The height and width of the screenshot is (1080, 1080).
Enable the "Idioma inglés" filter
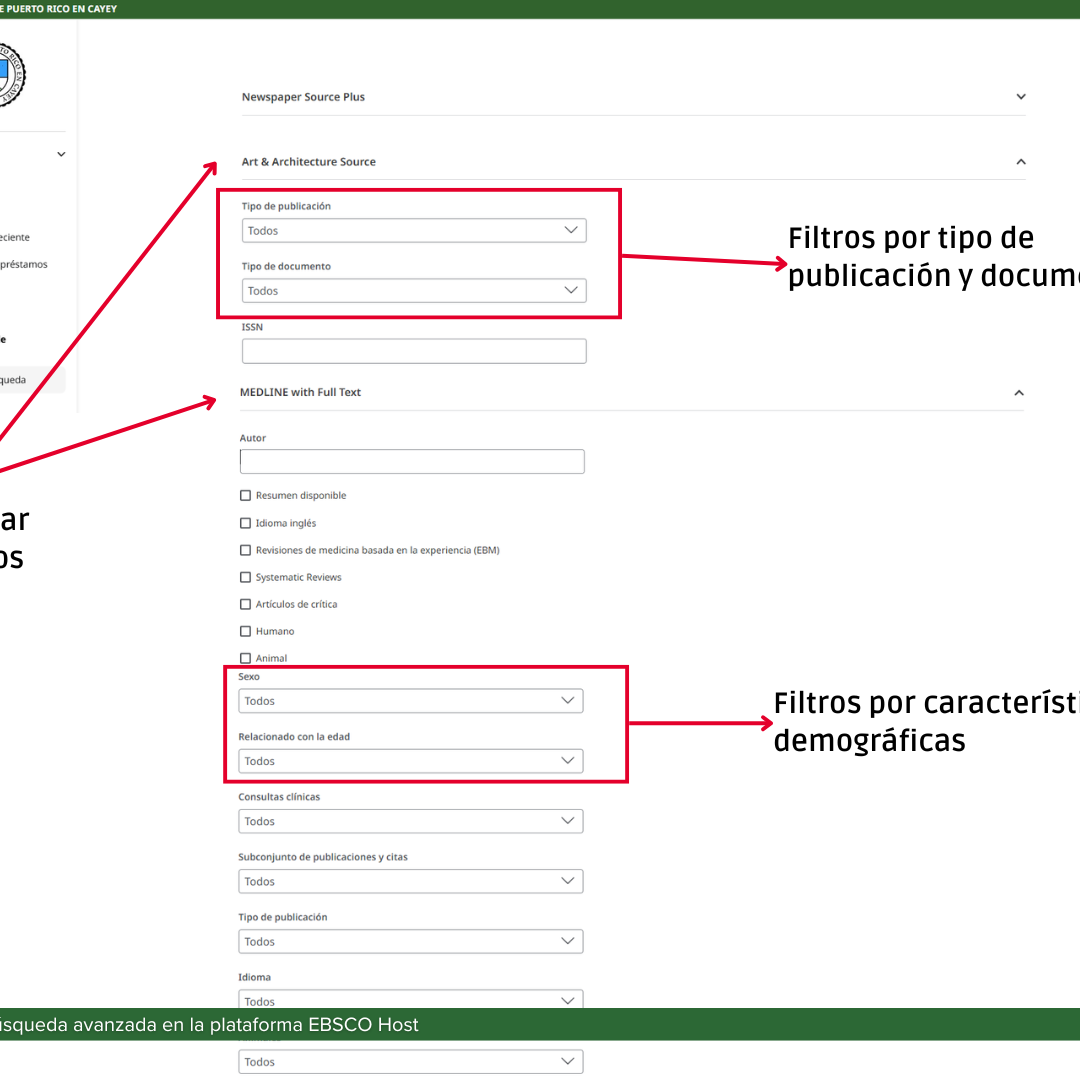point(245,522)
